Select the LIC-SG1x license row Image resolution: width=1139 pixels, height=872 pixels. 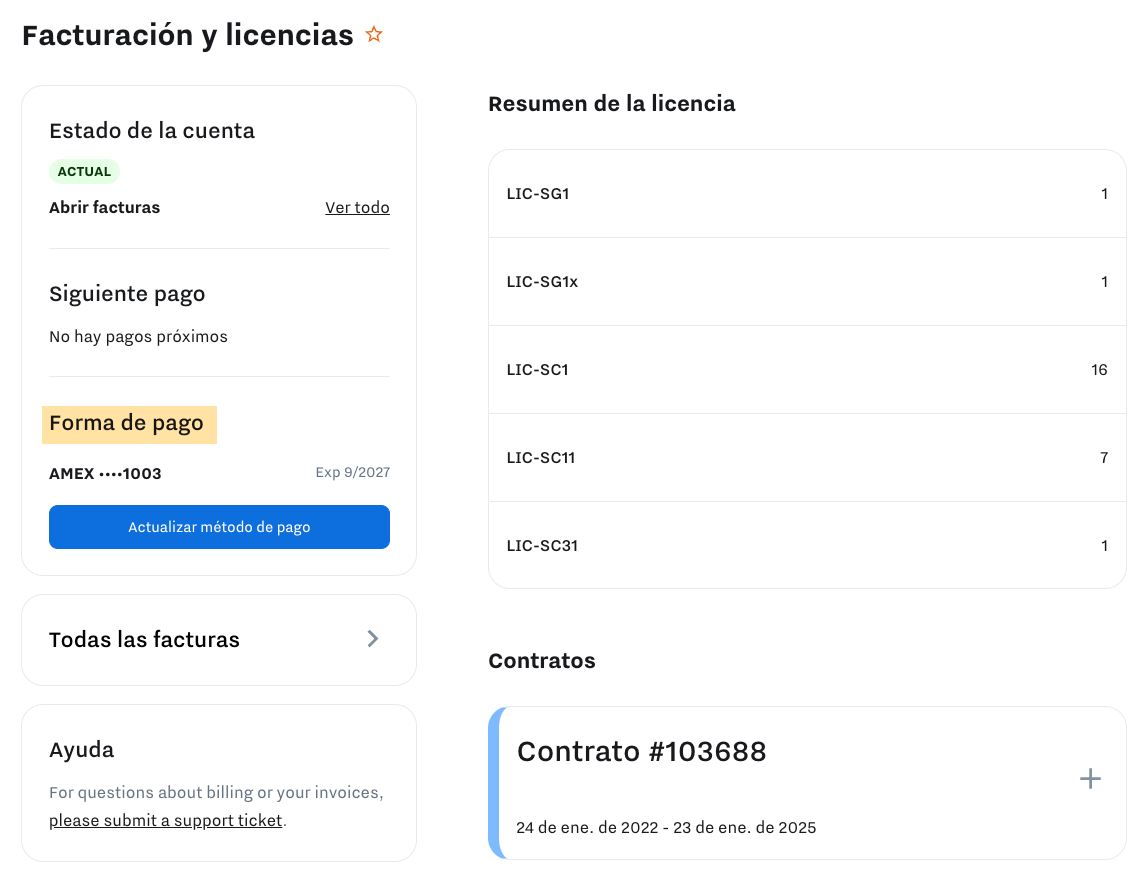pos(807,282)
